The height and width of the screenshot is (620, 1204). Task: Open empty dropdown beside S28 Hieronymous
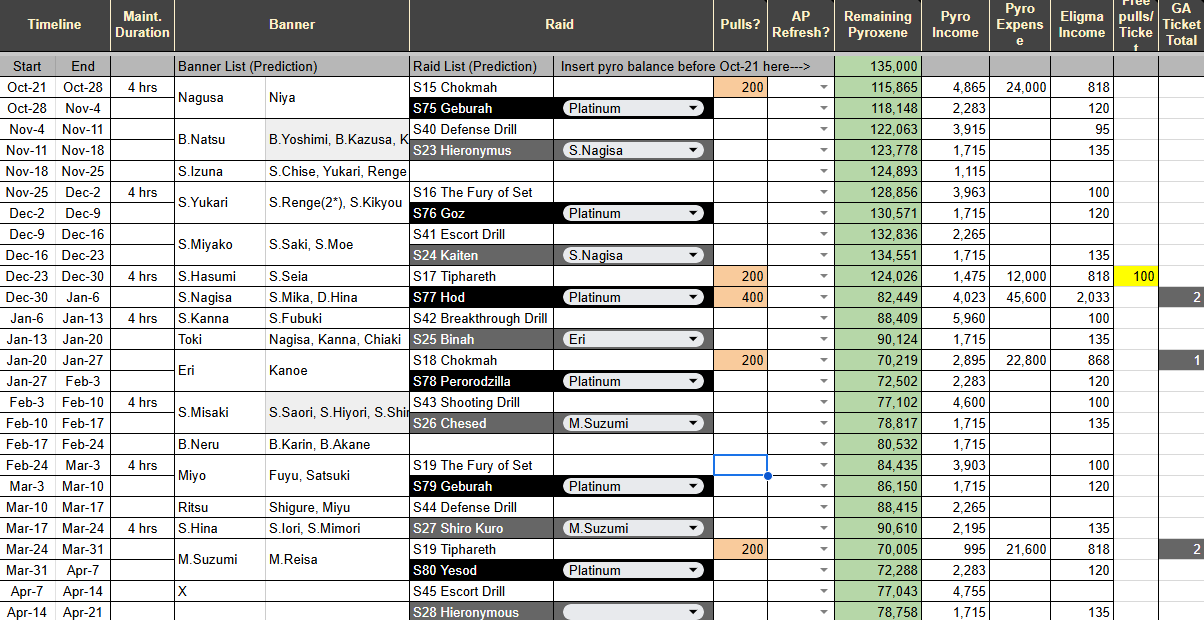[x=634, y=612]
